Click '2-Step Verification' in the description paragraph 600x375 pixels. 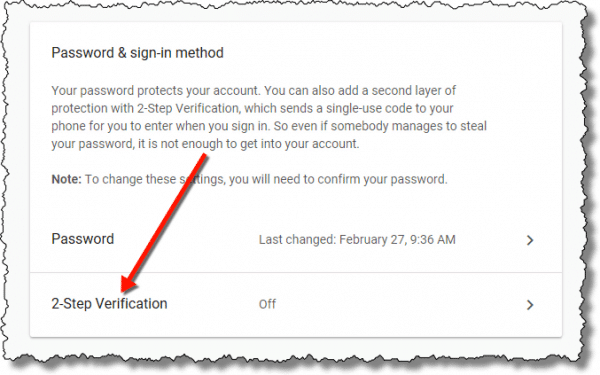coord(188,108)
